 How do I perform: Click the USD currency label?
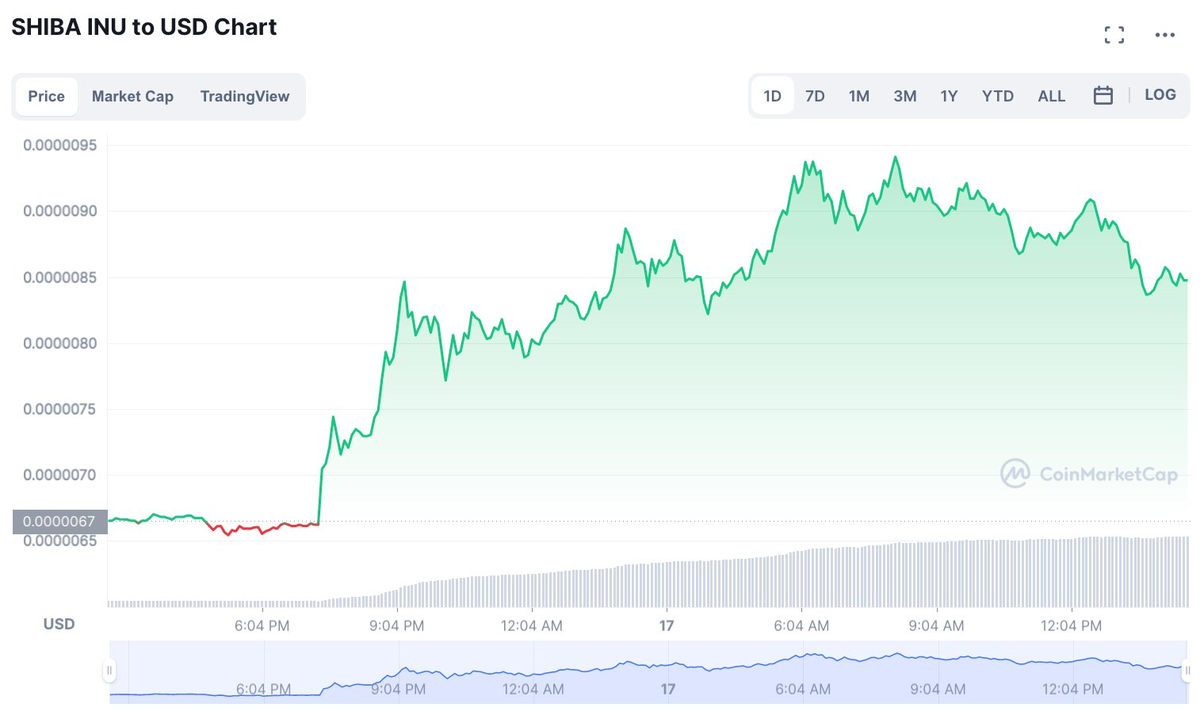[59, 623]
